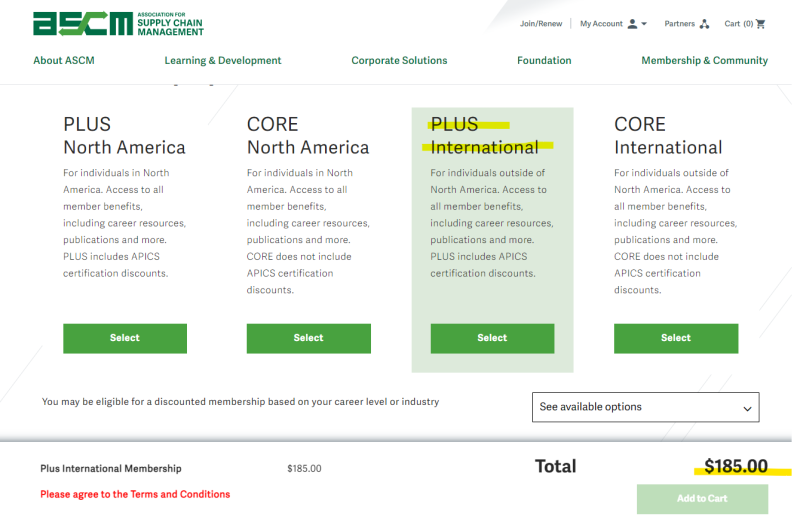Click the My Account person icon
Viewport: 800px width, 516px height.
pos(632,23)
